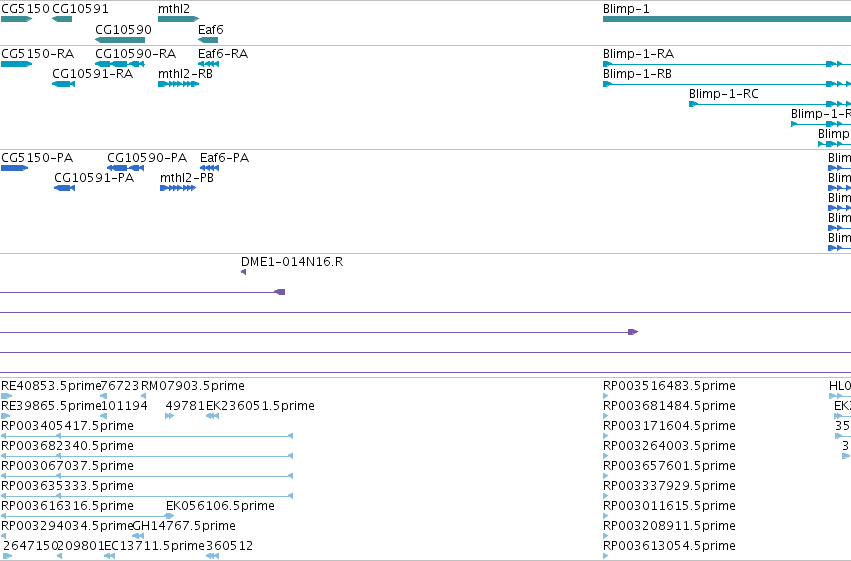The width and height of the screenshot is (851, 561).
Task: Click the DME1-014N16.R marker arrow
Action: pos(244,272)
